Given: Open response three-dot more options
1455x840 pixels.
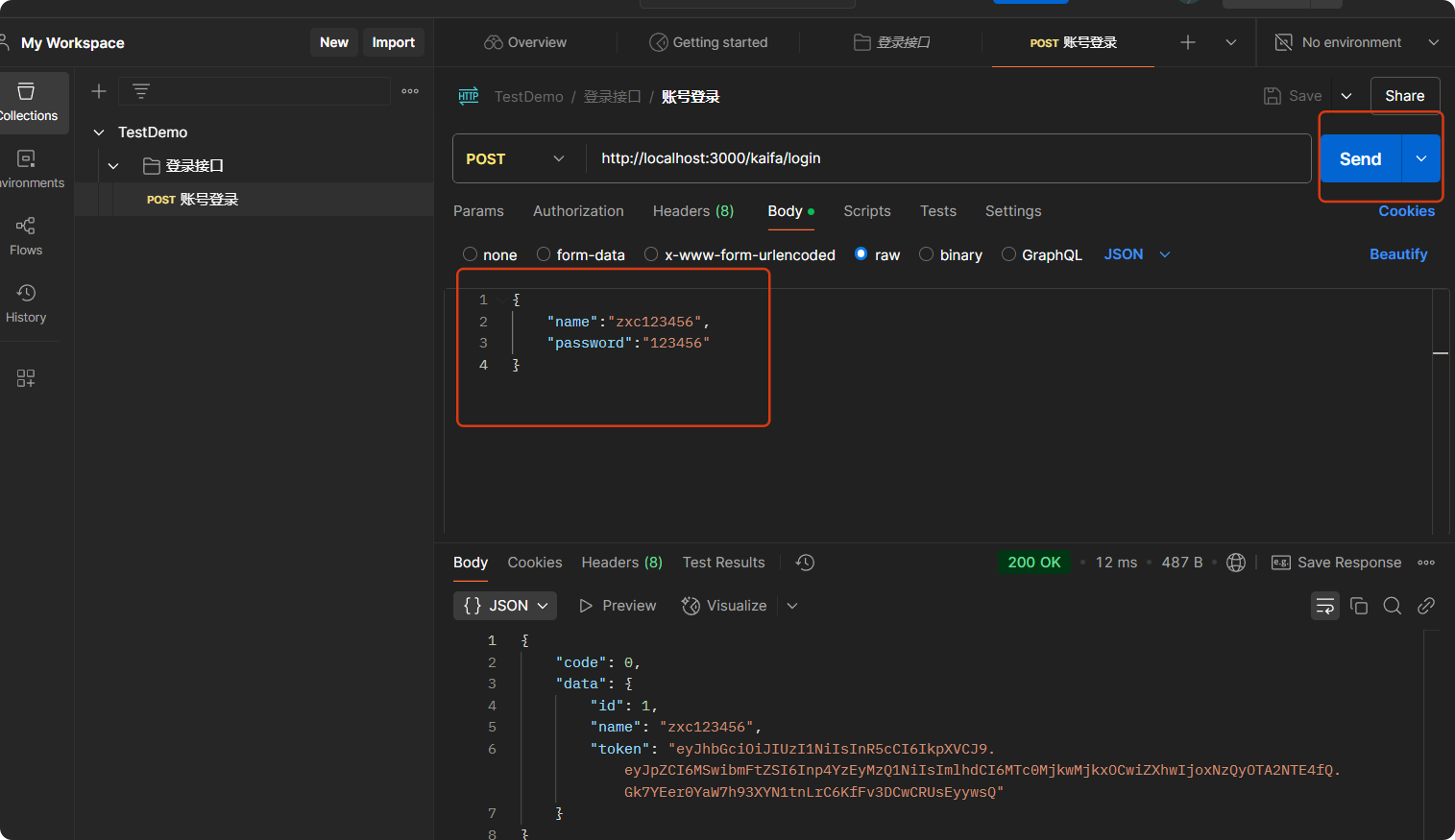Looking at the screenshot, I should pos(1426,563).
